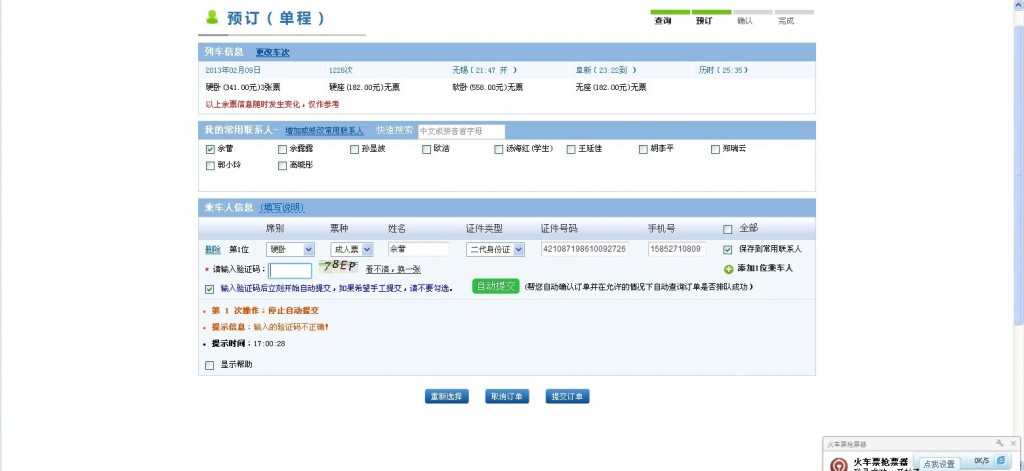Toggle the 保存到常用联系人 checkbox
Image resolution: width=1024 pixels, height=471 pixels.
pos(728,250)
